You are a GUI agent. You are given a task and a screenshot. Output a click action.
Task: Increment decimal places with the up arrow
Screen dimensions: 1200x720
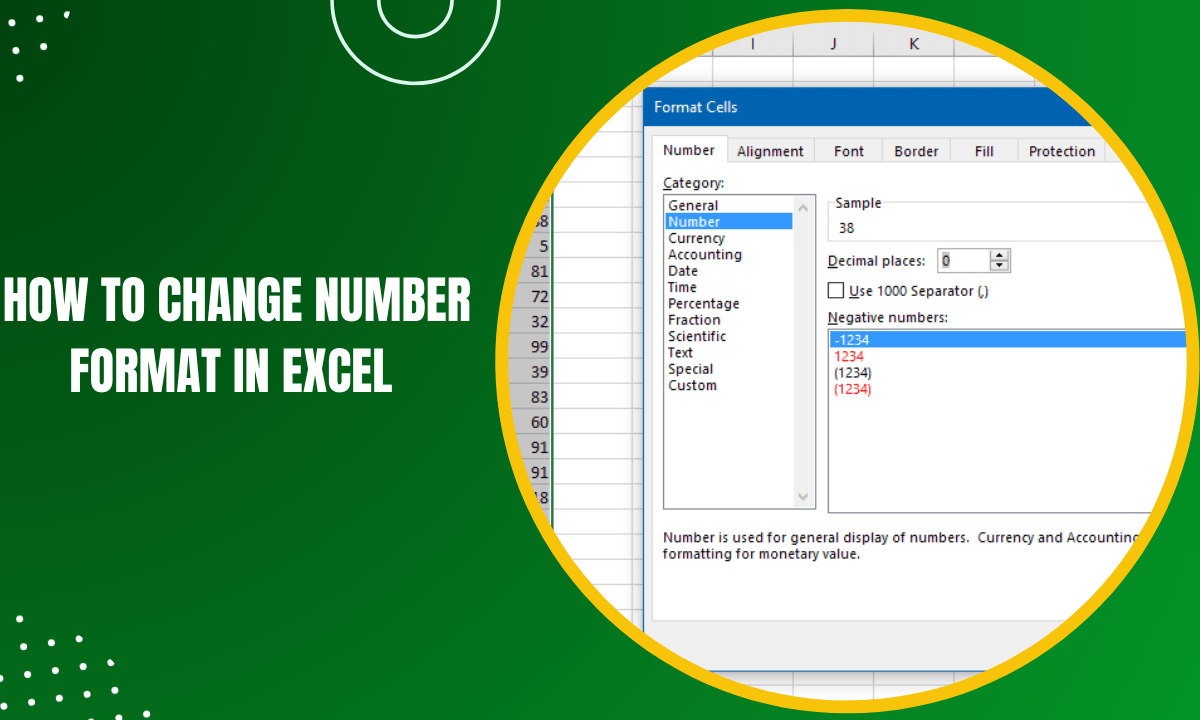pos(997,254)
